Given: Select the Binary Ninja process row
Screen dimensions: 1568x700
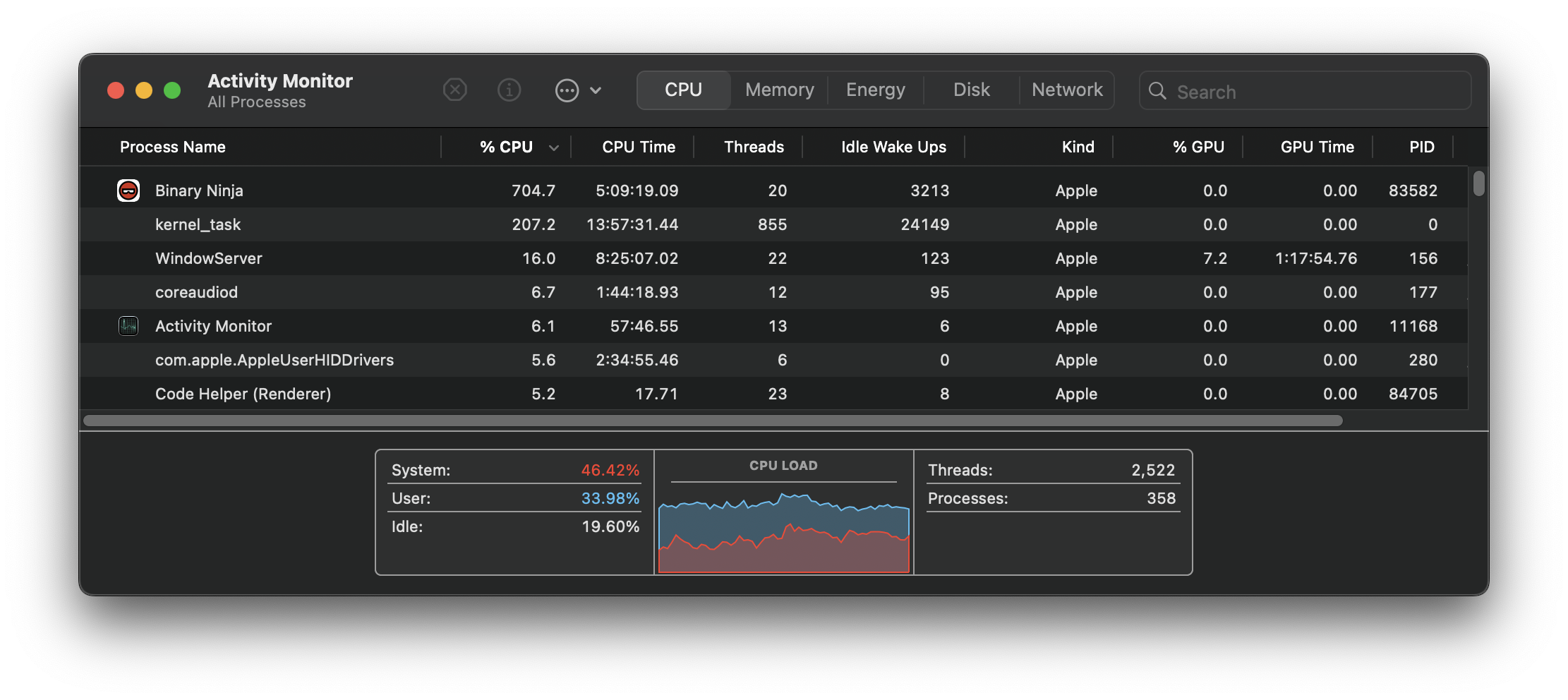Looking at the screenshot, I should pyautogui.click(x=773, y=191).
